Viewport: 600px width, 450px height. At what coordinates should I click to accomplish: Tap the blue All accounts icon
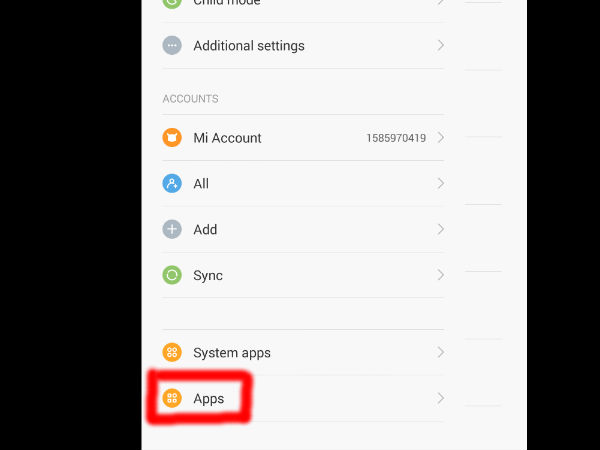[x=172, y=183]
